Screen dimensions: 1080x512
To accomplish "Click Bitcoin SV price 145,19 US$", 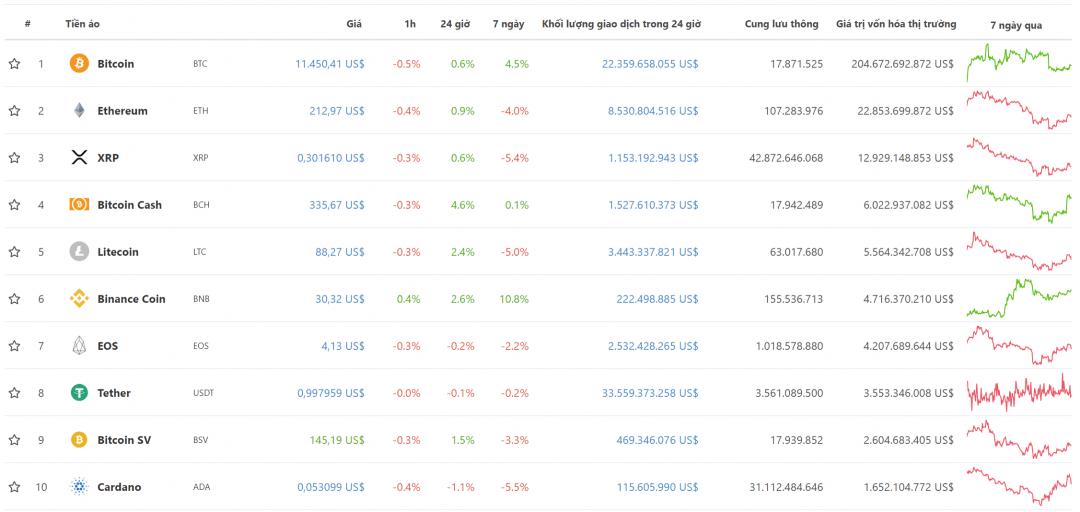I will 340,440.
